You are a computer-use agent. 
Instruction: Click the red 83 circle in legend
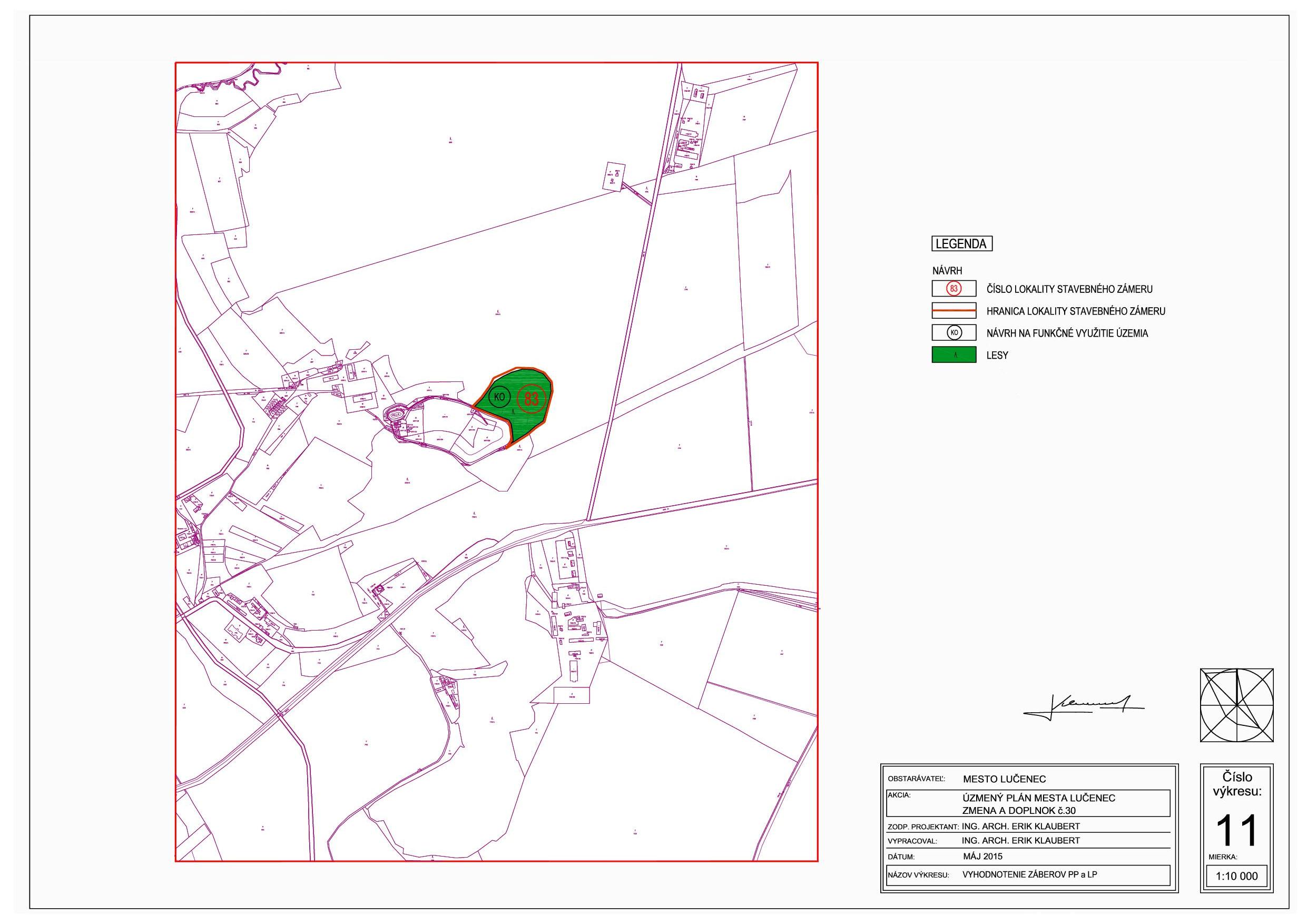pyautogui.click(x=954, y=289)
